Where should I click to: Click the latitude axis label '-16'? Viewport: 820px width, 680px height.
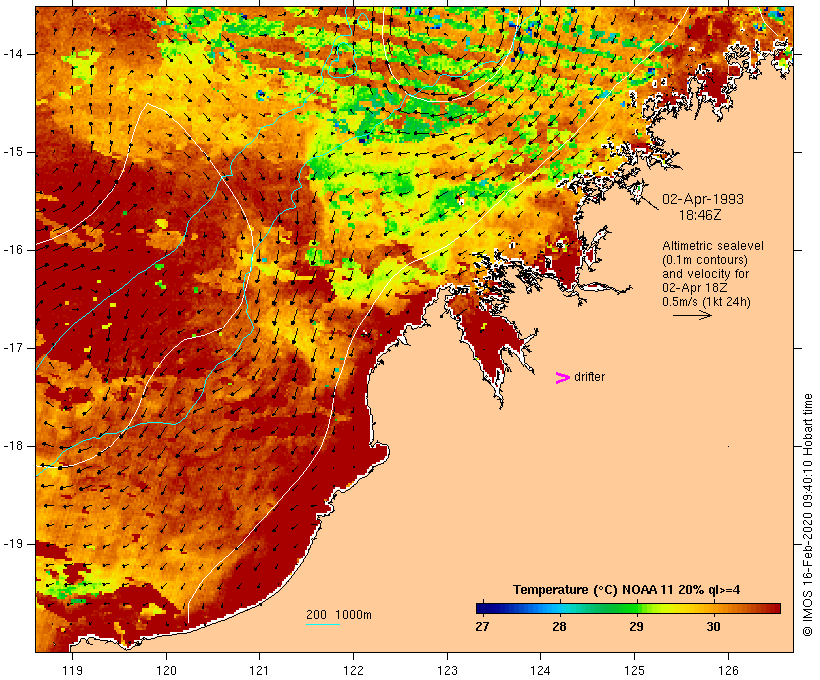[13, 250]
